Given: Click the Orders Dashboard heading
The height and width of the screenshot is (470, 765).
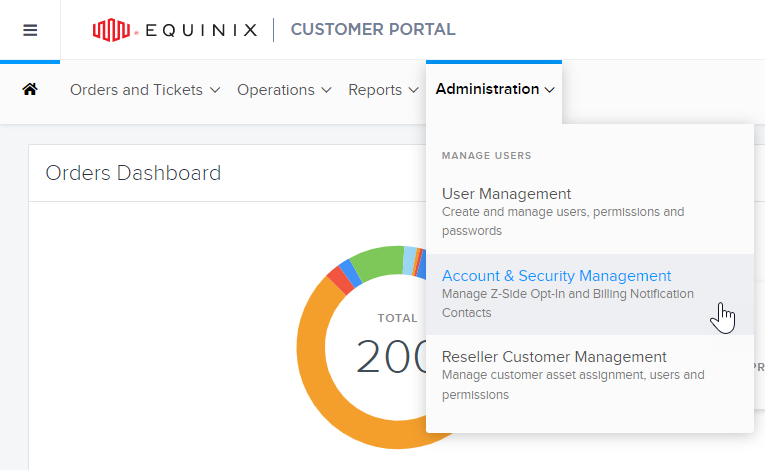Looking at the screenshot, I should 133,173.
